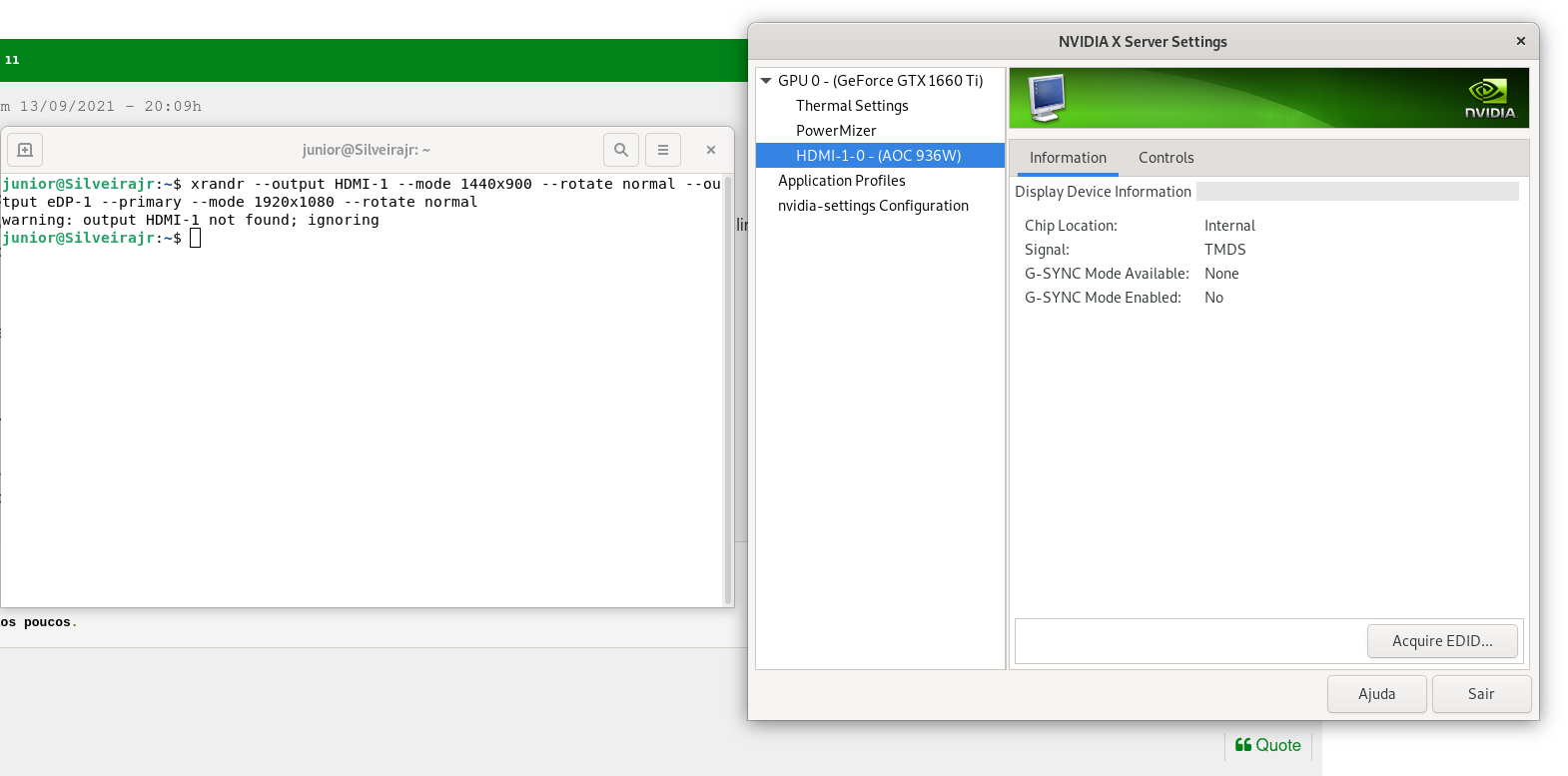Open the terminal hamburger menu
Image resolution: width=1568 pixels, height=776 pixels.
(x=663, y=150)
